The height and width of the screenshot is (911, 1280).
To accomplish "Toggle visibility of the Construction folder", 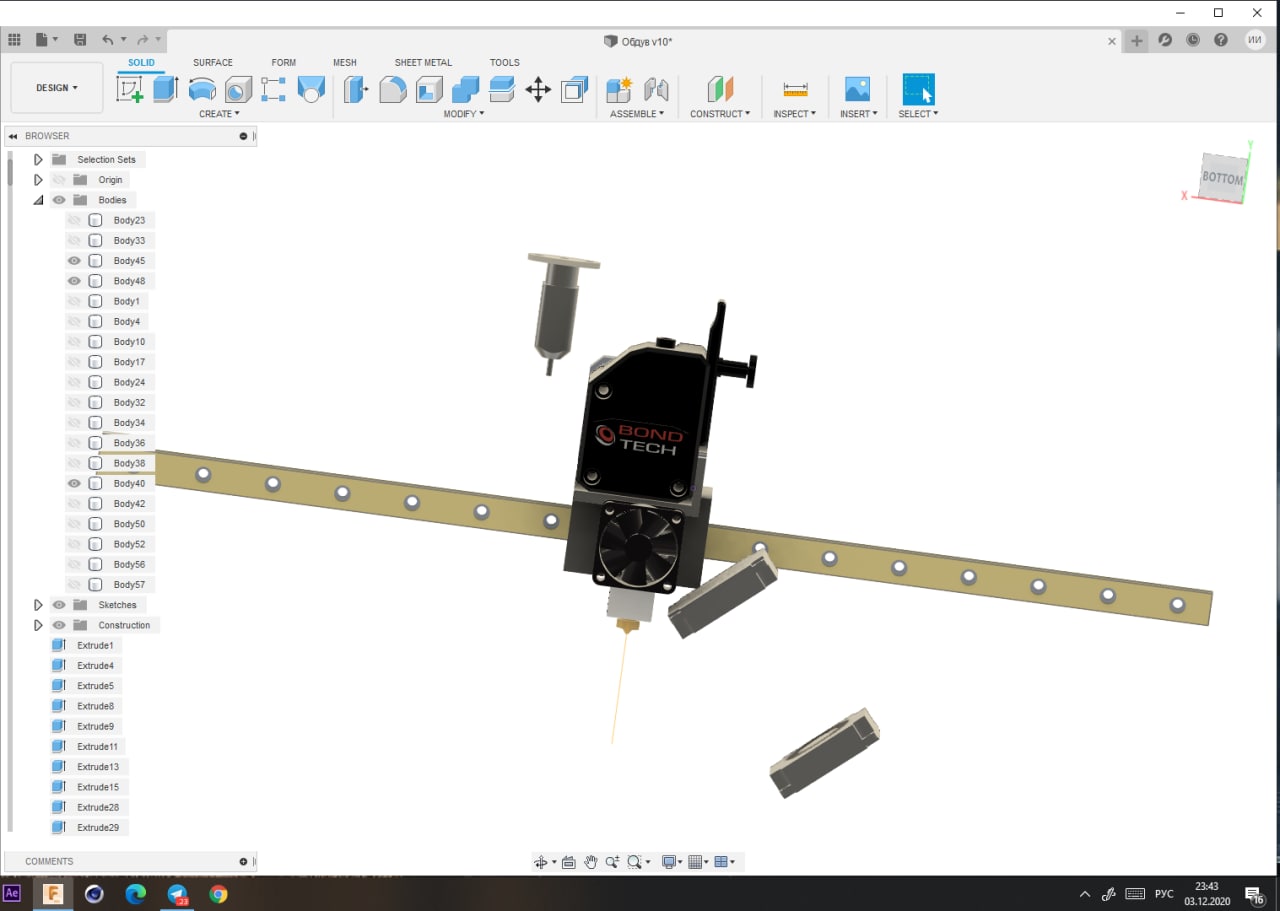I will (59, 625).
